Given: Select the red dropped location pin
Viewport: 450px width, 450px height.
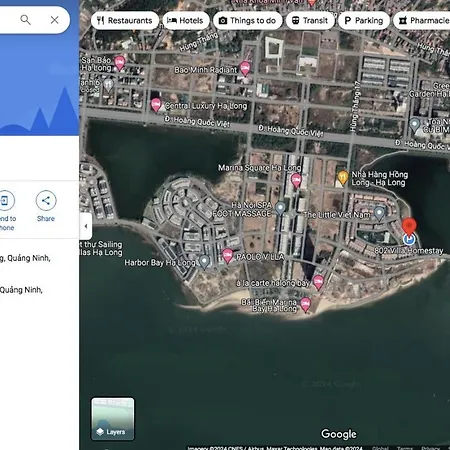Looking at the screenshot, I should click(409, 226).
